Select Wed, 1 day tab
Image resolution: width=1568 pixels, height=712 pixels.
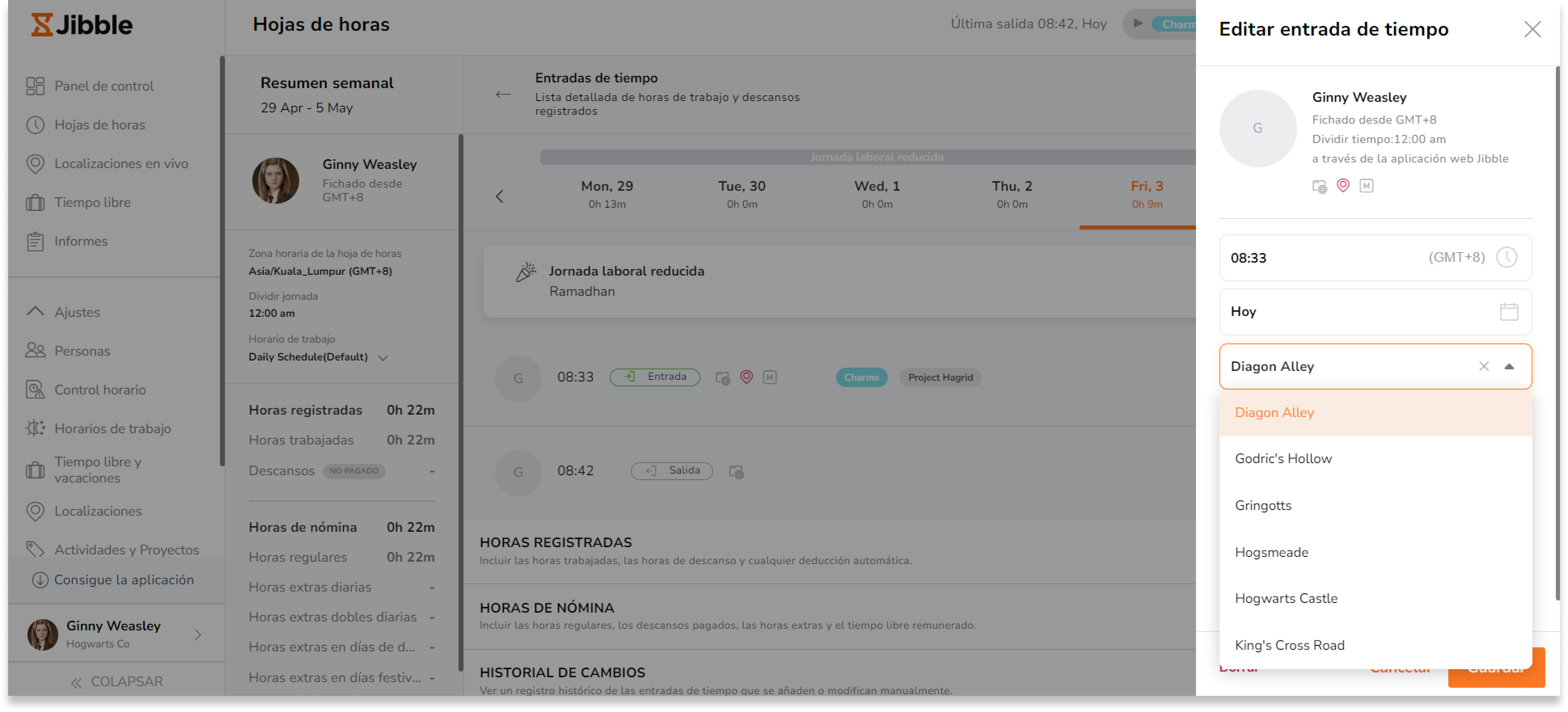point(877,195)
